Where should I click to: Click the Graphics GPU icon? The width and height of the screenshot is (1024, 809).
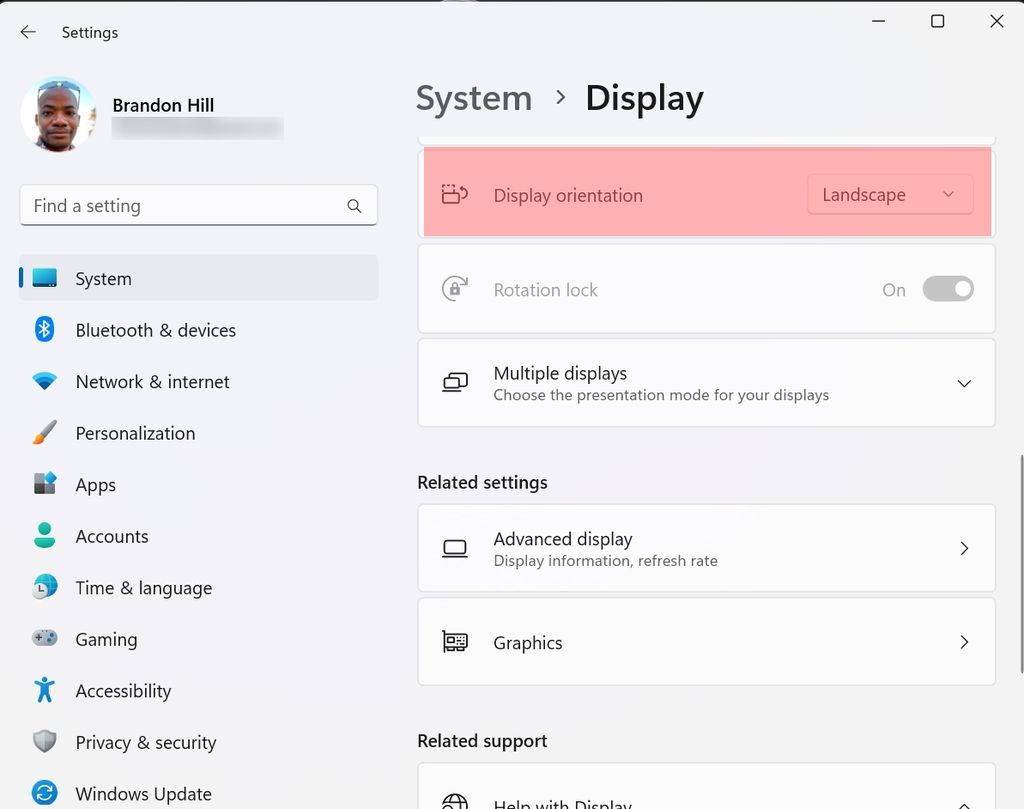coord(455,642)
